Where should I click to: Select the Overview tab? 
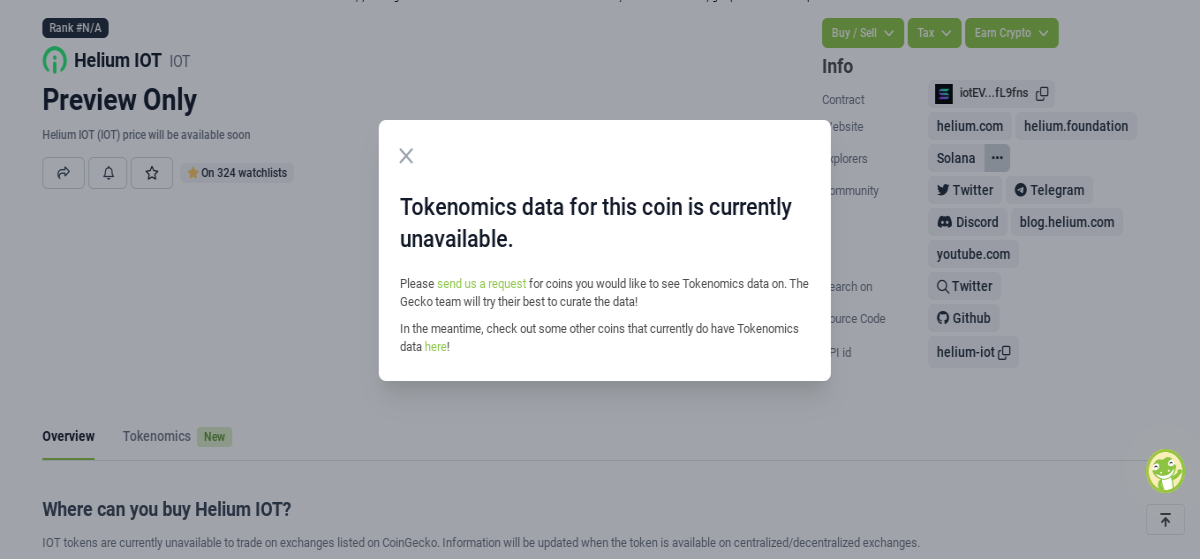point(68,437)
